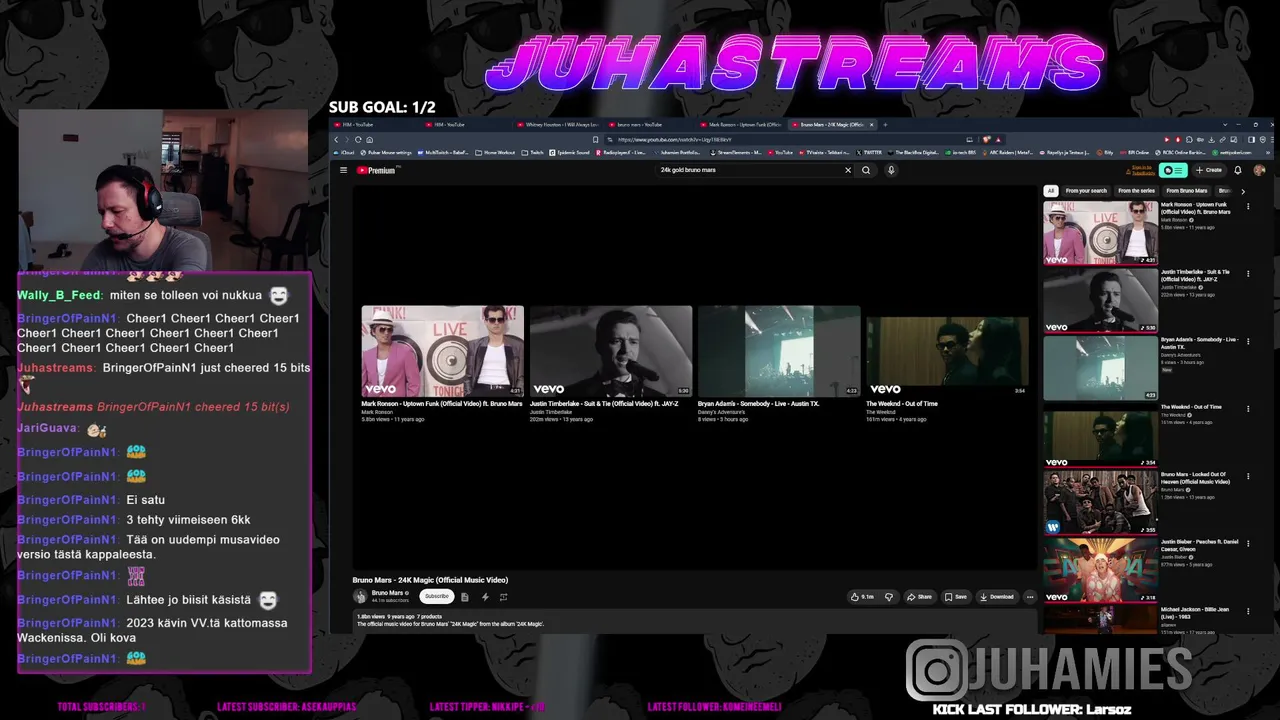
Task: Open the Uptown Funk title in sidebar
Action: point(1195,208)
